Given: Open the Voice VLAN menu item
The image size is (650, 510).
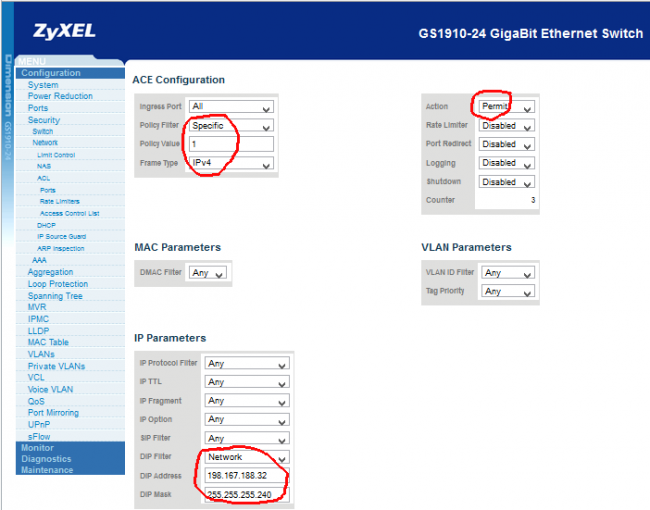Looking at the screenshot, I should [50, 390].
